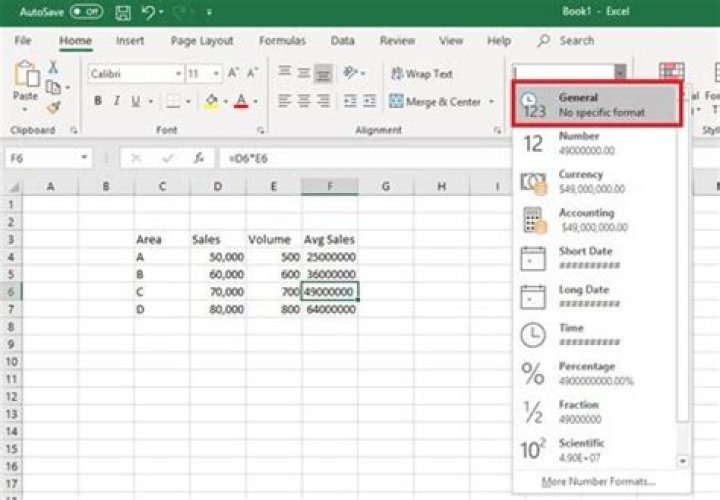The width and height of the screenshot is (720, 500).
Task: Open the Font group dialog launcher
Action: point(260,130)
